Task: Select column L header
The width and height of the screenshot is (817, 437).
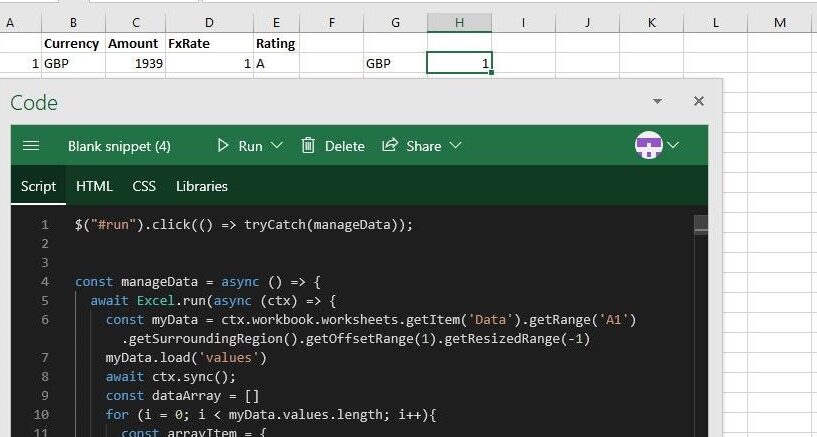Action: pyautogui.click(x=715, y=22)
